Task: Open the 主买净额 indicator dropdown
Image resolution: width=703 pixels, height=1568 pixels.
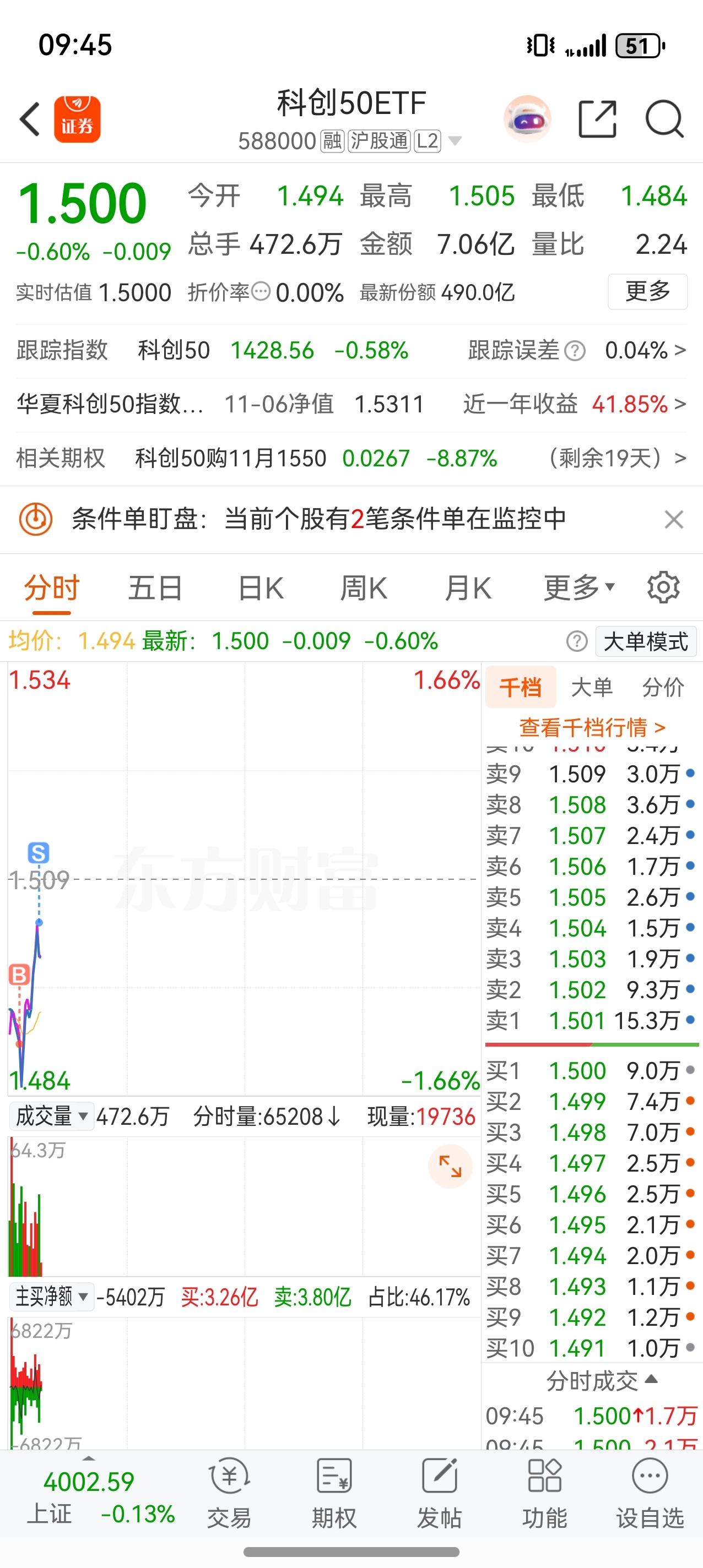Action: click(52, 1297)
